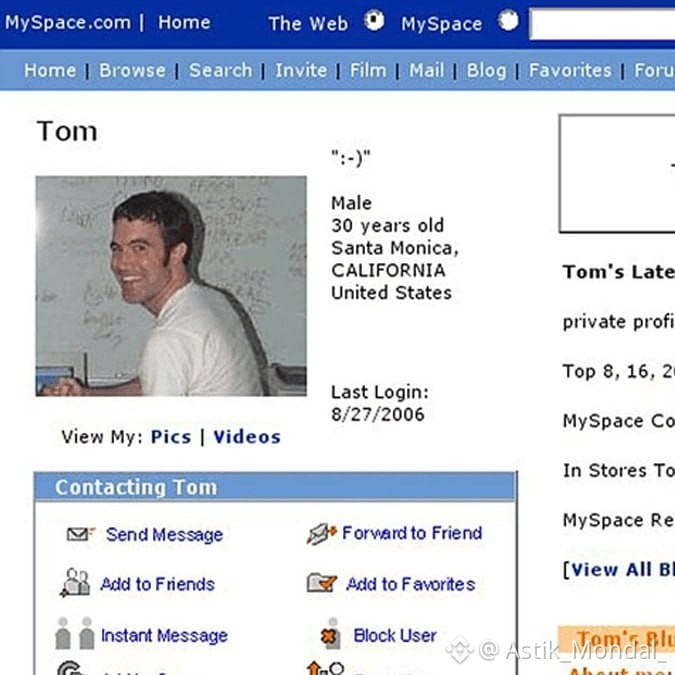This screenshot has height=675, width=675.
Task: Go to the Blog navigation item
Action: pos(486,71)
